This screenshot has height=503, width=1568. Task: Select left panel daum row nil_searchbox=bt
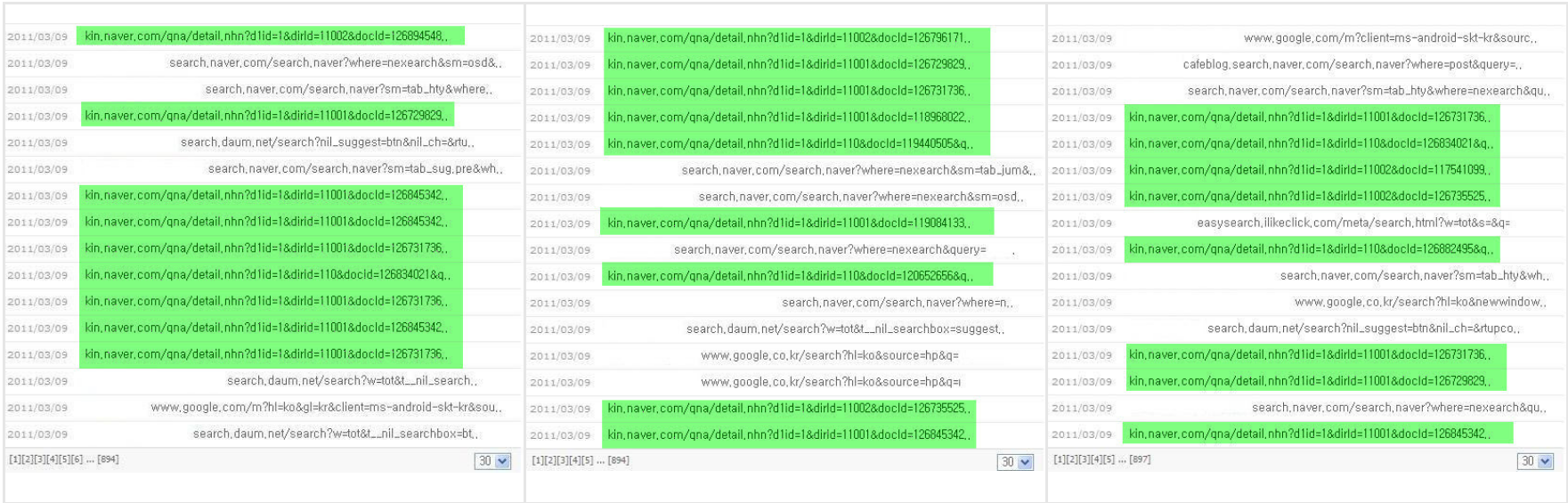(x=337, y=434)
